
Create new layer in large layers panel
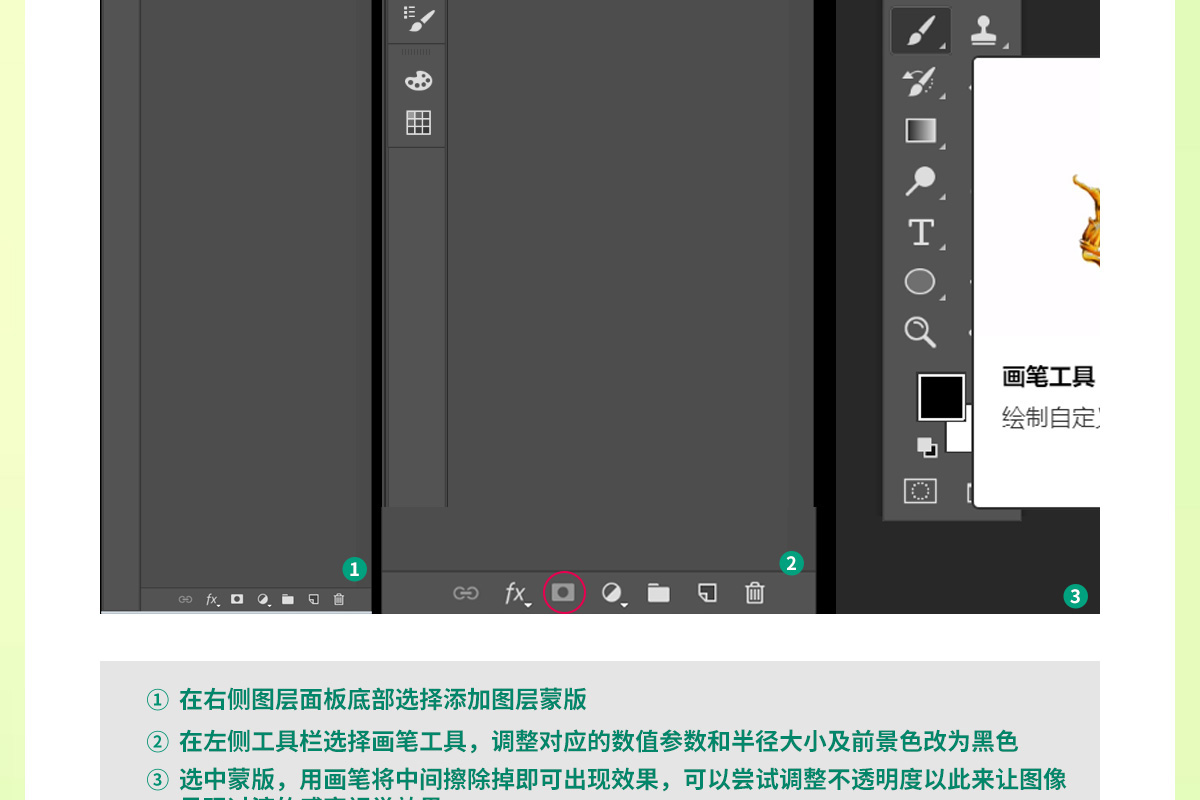pyautogui.click(x=707, y=593)
